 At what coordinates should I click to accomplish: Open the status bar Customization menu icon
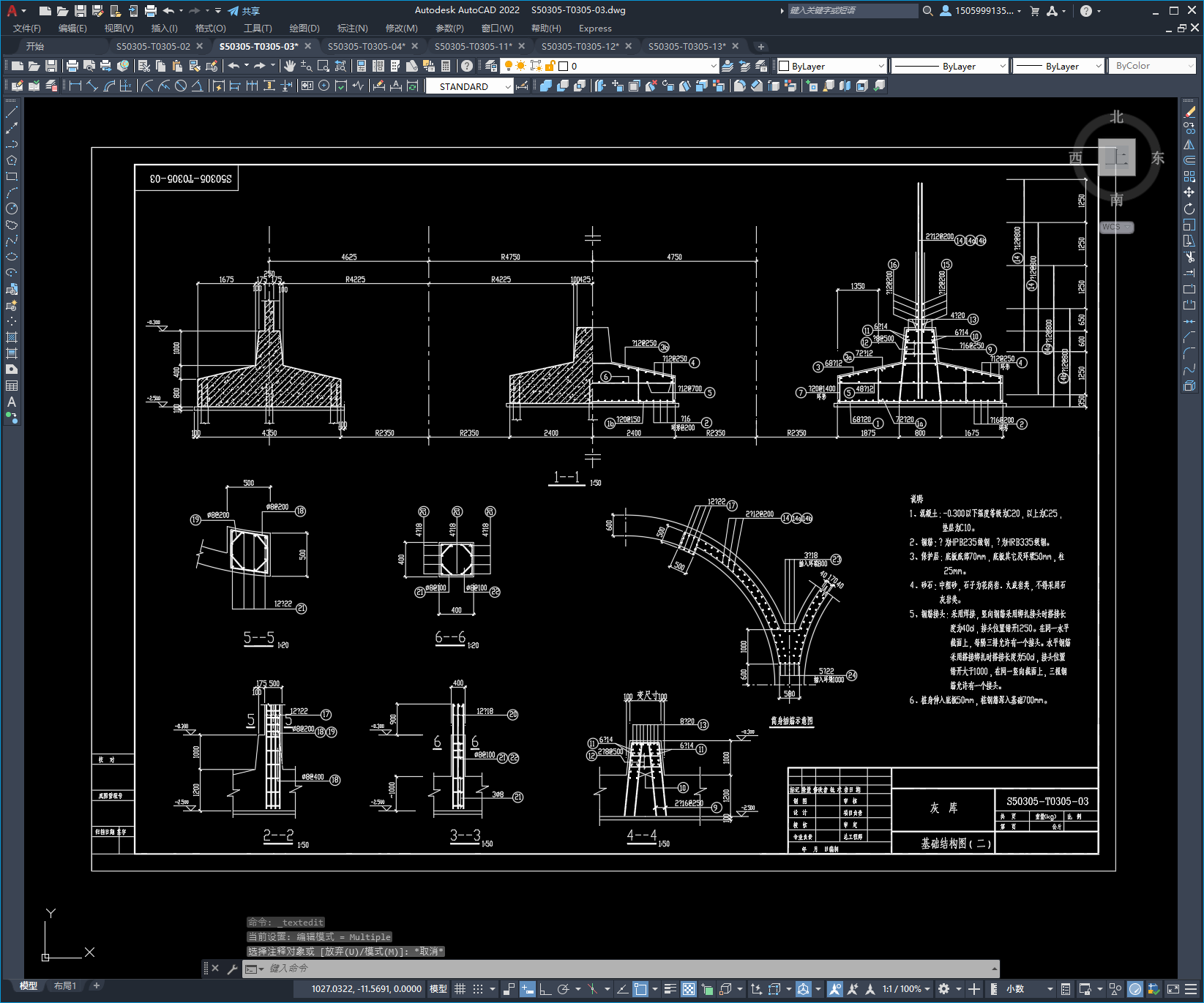click(1189, 989)
